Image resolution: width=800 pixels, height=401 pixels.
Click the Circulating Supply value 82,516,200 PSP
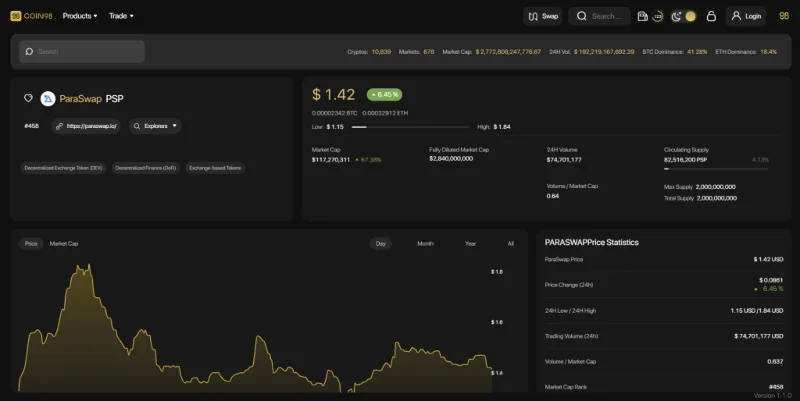tap(685, 160)
